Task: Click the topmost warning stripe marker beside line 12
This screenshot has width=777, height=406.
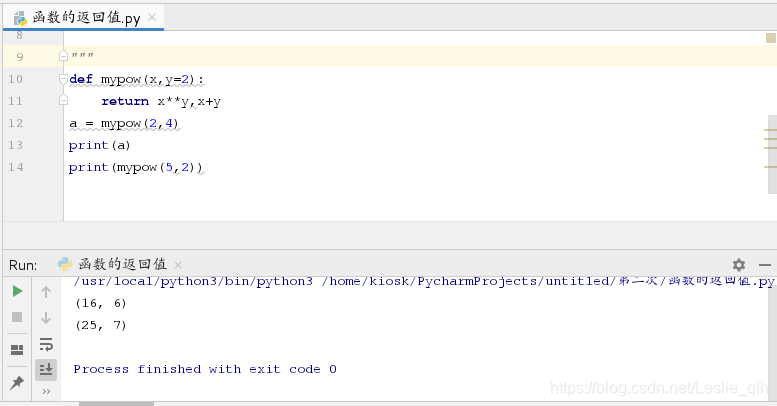Action: tap(770, 129)
